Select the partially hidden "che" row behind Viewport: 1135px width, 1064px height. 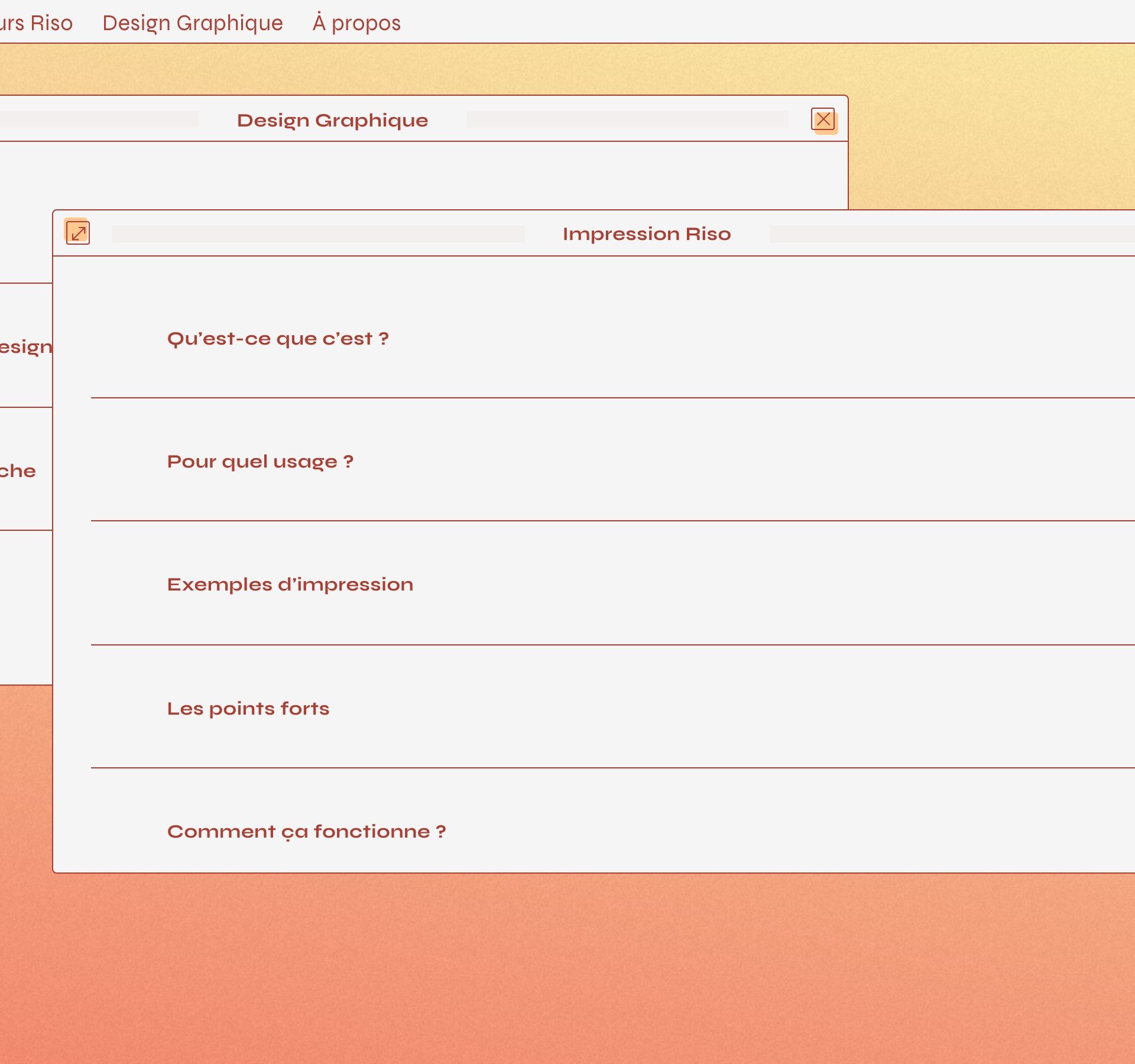pyautogui.click(x=19, y=471)
